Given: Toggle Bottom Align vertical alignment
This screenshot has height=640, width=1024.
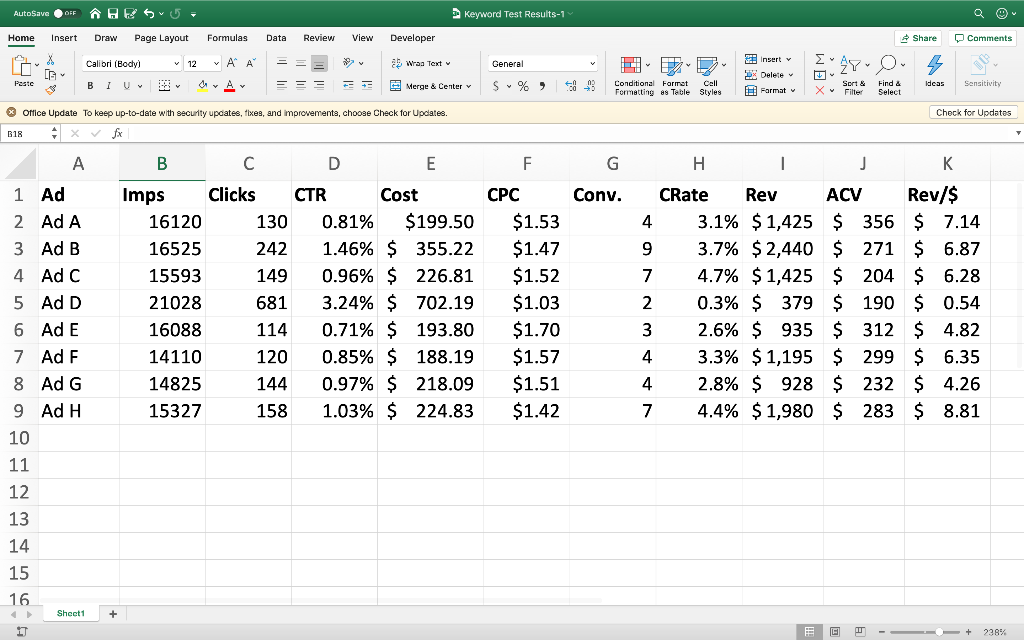Looking at the screenshot, I should [319, 63].
